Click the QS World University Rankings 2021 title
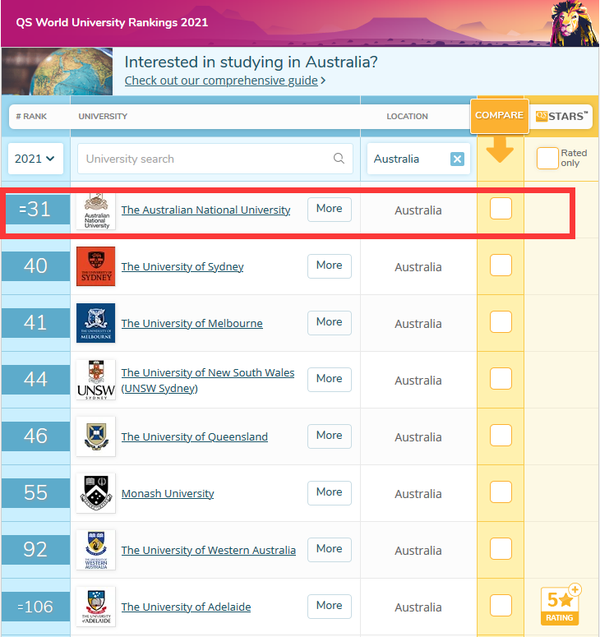Viewport: 600px width, 637px height. coord(112,22)
